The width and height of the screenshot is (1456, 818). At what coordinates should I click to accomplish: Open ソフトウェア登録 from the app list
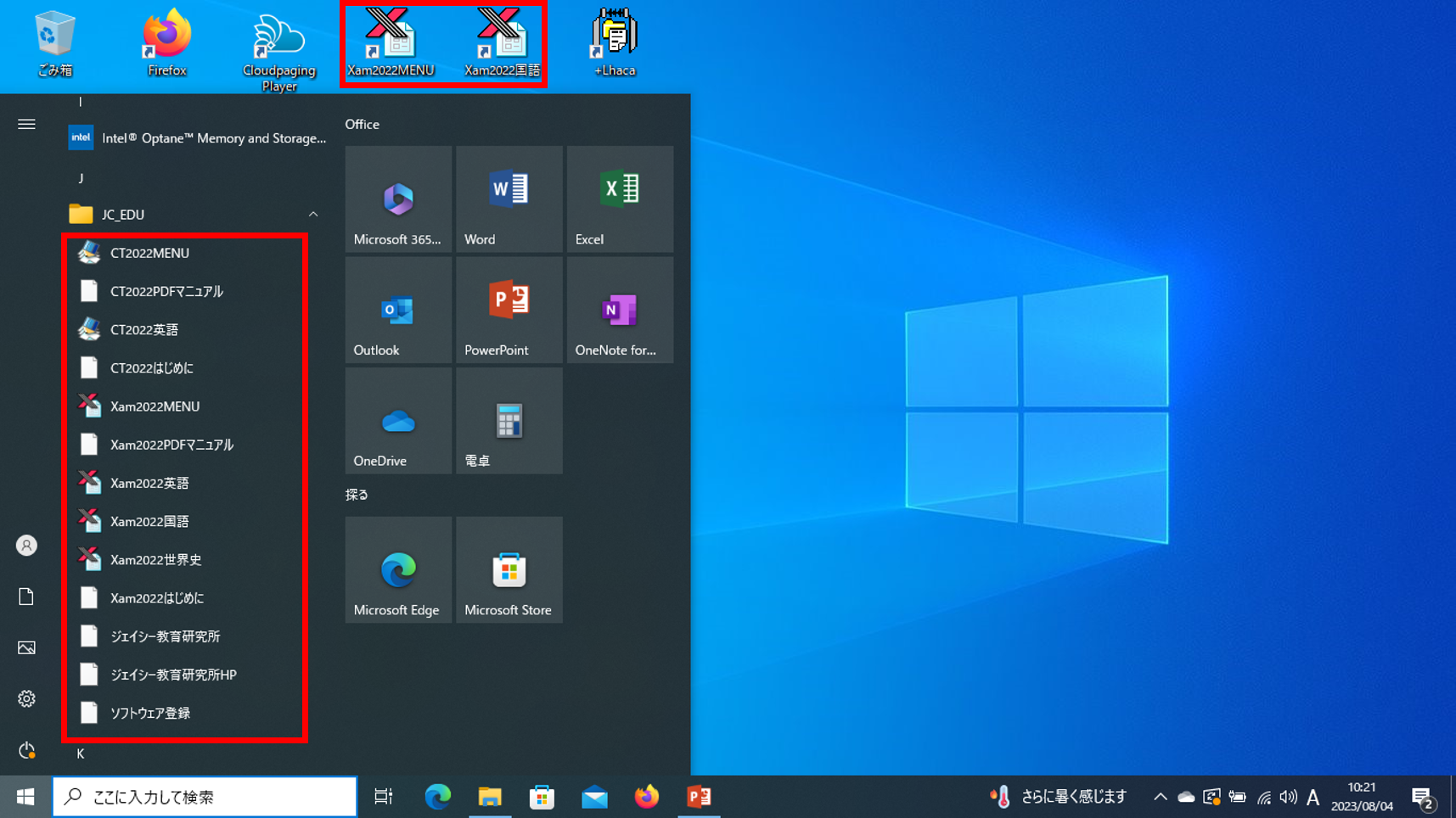click(x=149, y=713)
